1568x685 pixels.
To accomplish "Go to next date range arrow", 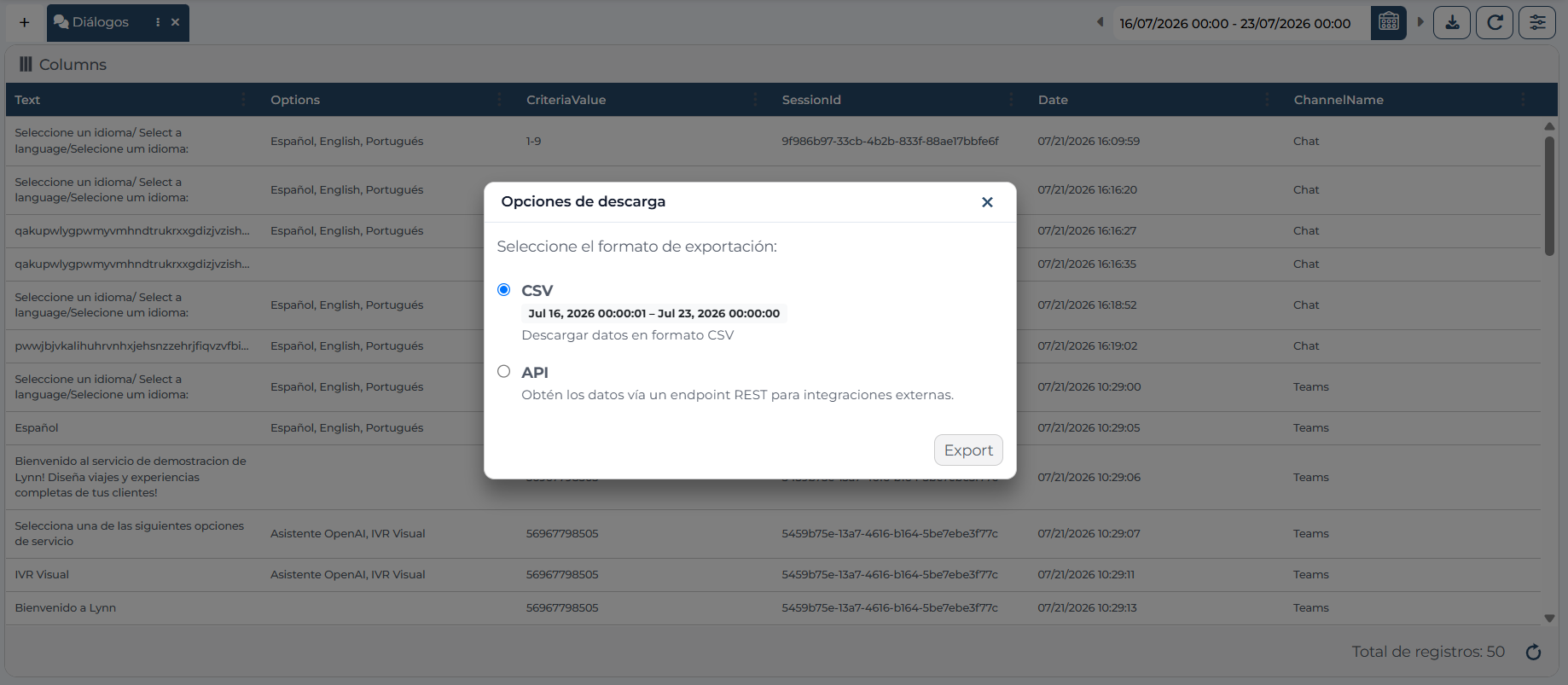I will point(1420,22).
